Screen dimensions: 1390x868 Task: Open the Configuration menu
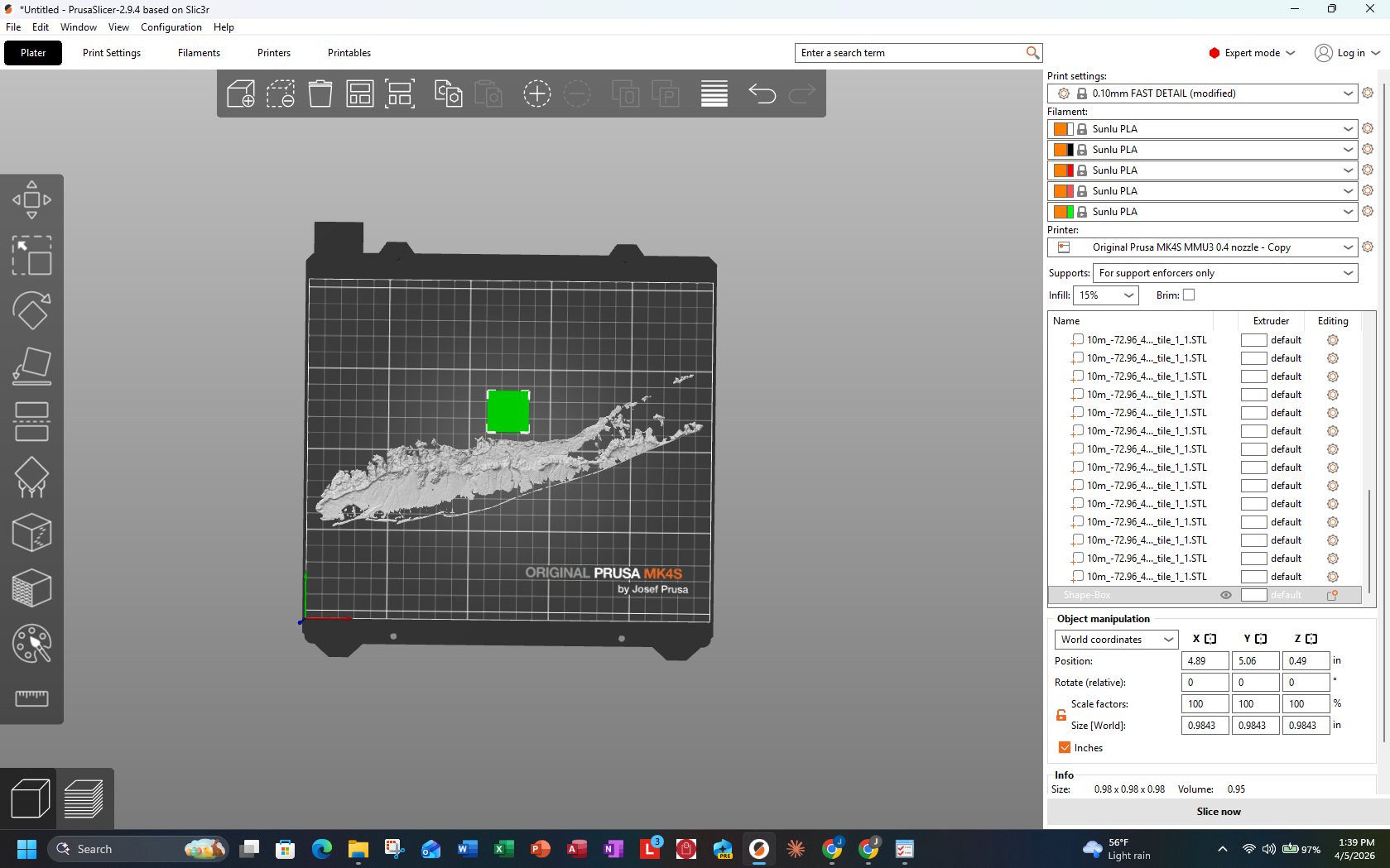(171, 27)
